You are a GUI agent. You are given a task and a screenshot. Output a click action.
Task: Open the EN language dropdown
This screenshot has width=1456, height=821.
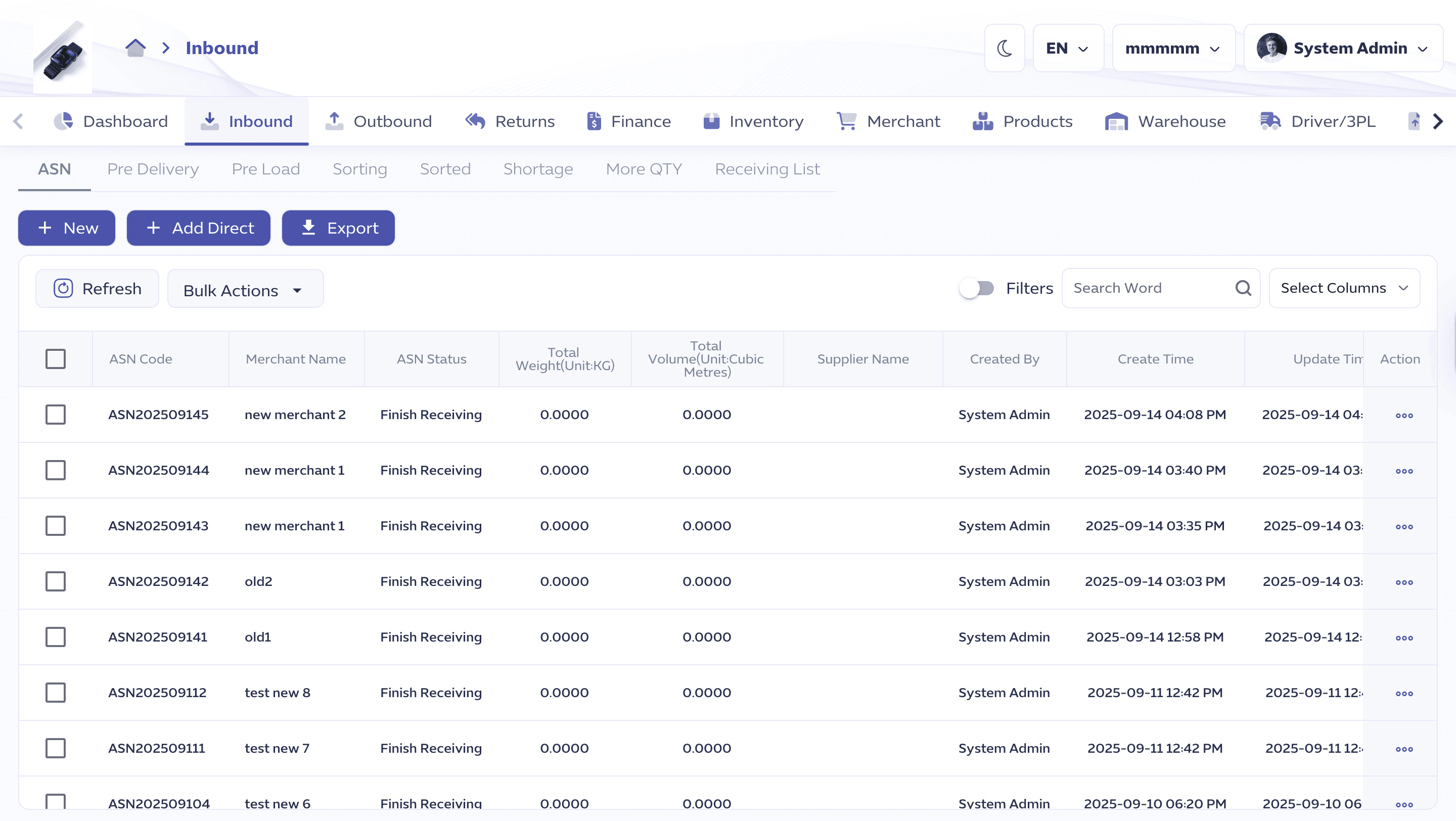pyautogui.click(x=1067, y=48)
